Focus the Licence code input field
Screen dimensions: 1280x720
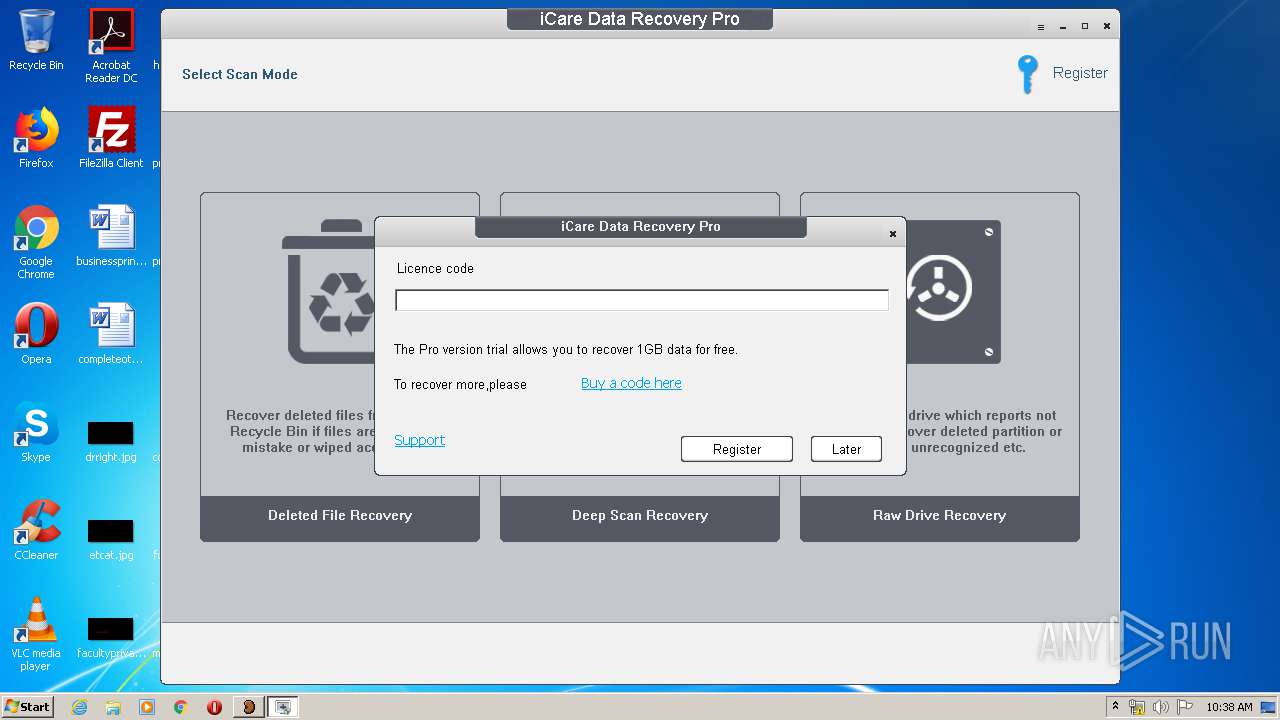coord(642,300)
